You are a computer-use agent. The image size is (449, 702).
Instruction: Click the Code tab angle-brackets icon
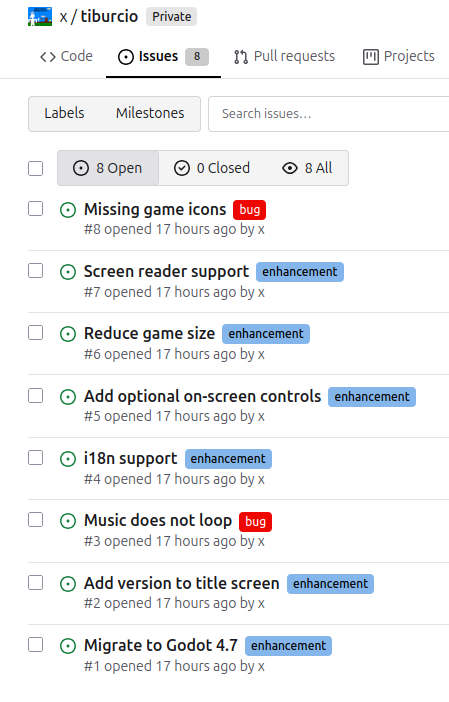pyautogui.click(x=48, y=57)
